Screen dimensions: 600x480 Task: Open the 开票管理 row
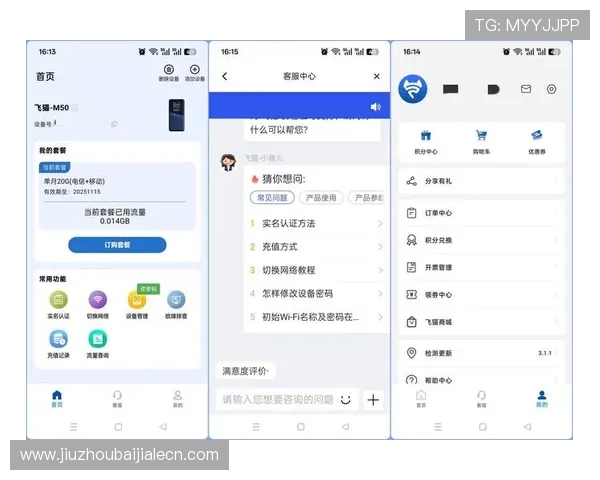[x=481, y=268]
